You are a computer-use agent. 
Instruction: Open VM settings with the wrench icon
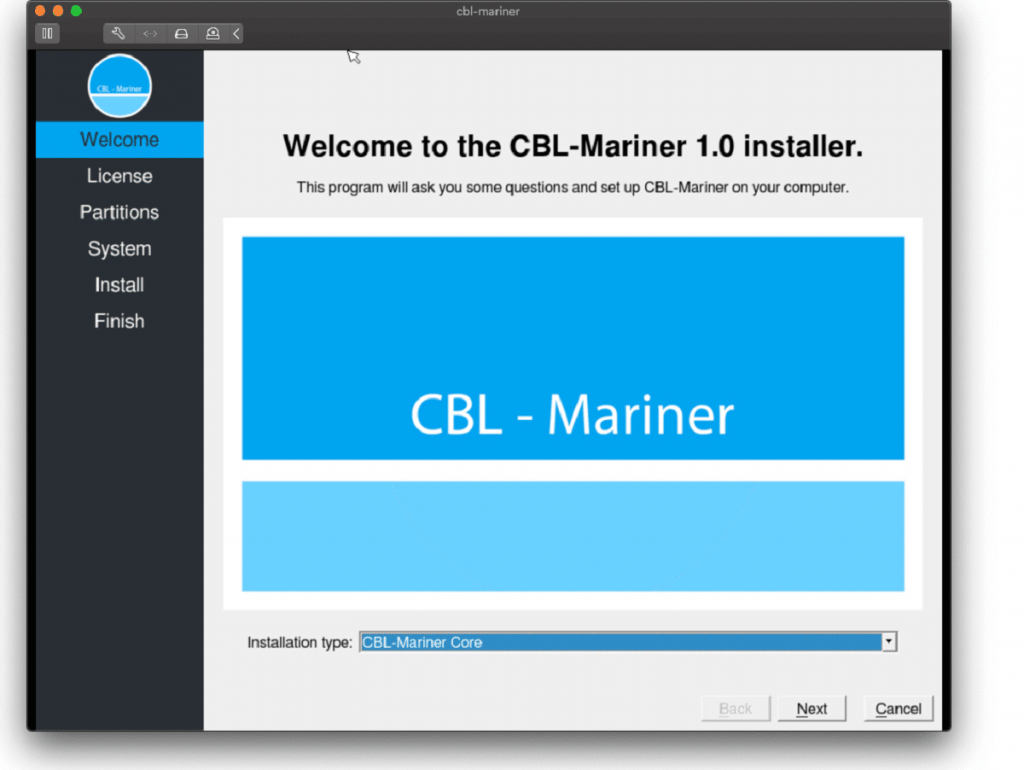point(118,33)
